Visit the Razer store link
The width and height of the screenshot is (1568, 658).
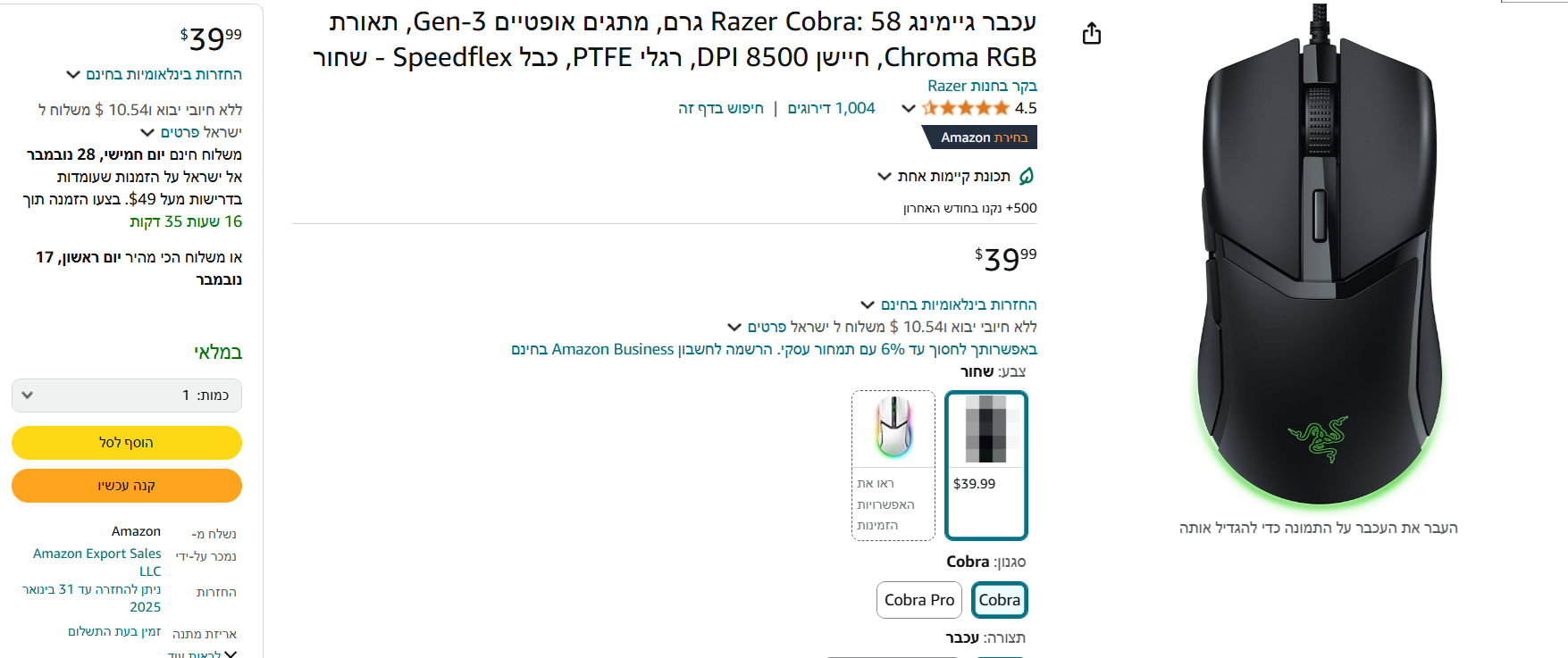pos(981,86)
